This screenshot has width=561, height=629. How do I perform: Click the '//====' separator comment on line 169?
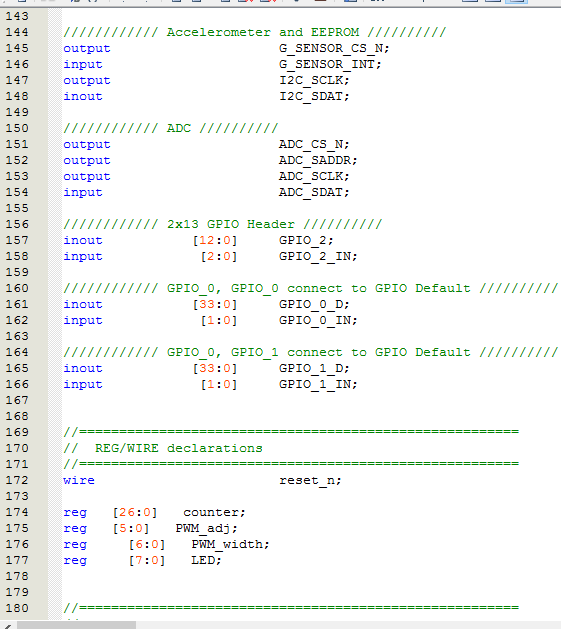point(291,432)
